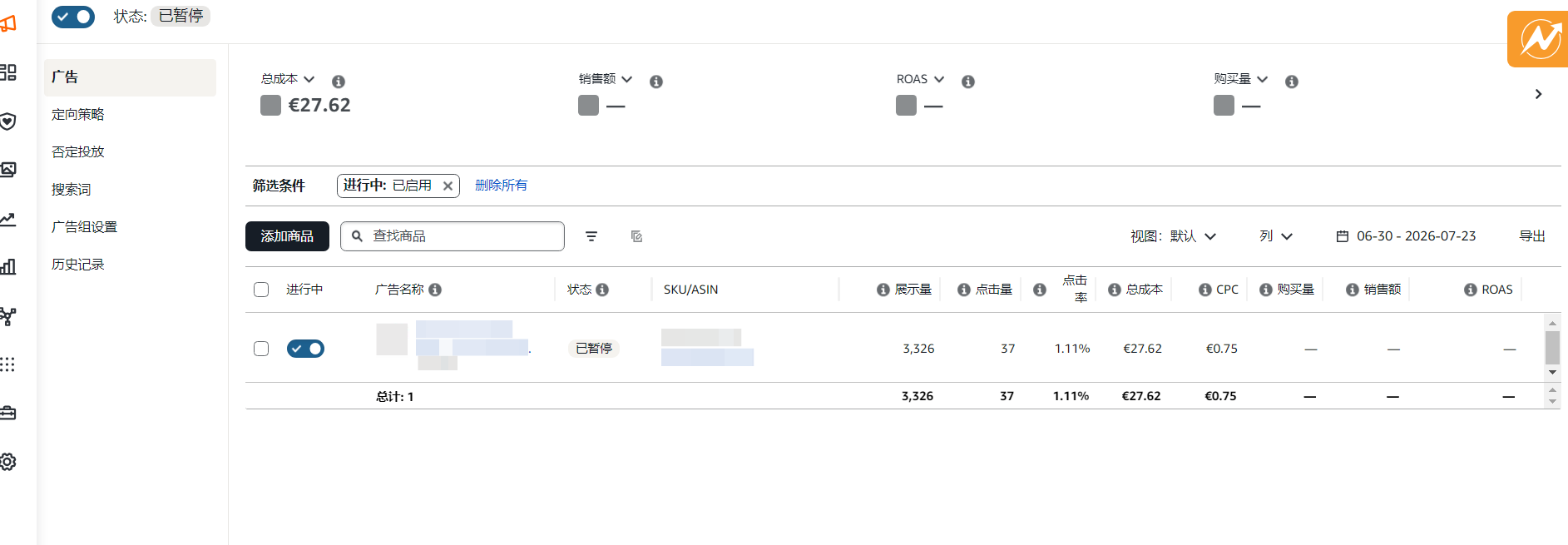Remove the 进行中: 已启用 filter chip
This screenshot has width=1568, height=545.
[x=448, y=186]
